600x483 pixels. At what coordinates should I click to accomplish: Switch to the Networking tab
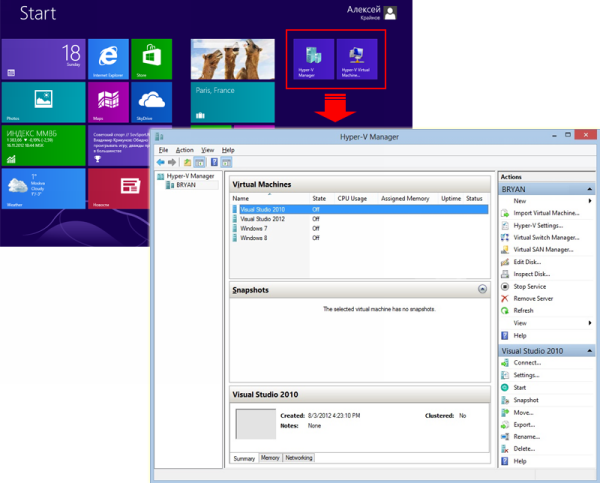[298, 458]
